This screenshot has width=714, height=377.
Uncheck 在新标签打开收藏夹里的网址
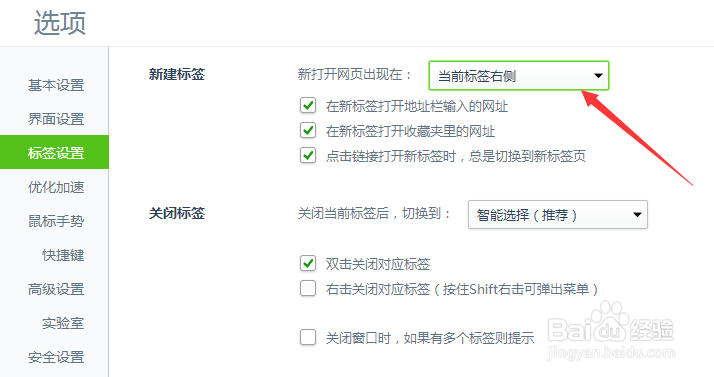308,131
